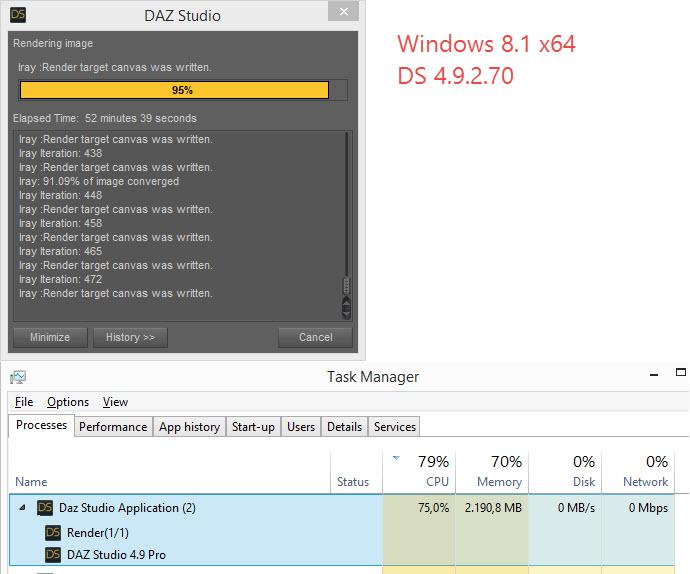Click the render log scrollbar
The width and height of the screenshot is (690, 574).
[347, 220]
